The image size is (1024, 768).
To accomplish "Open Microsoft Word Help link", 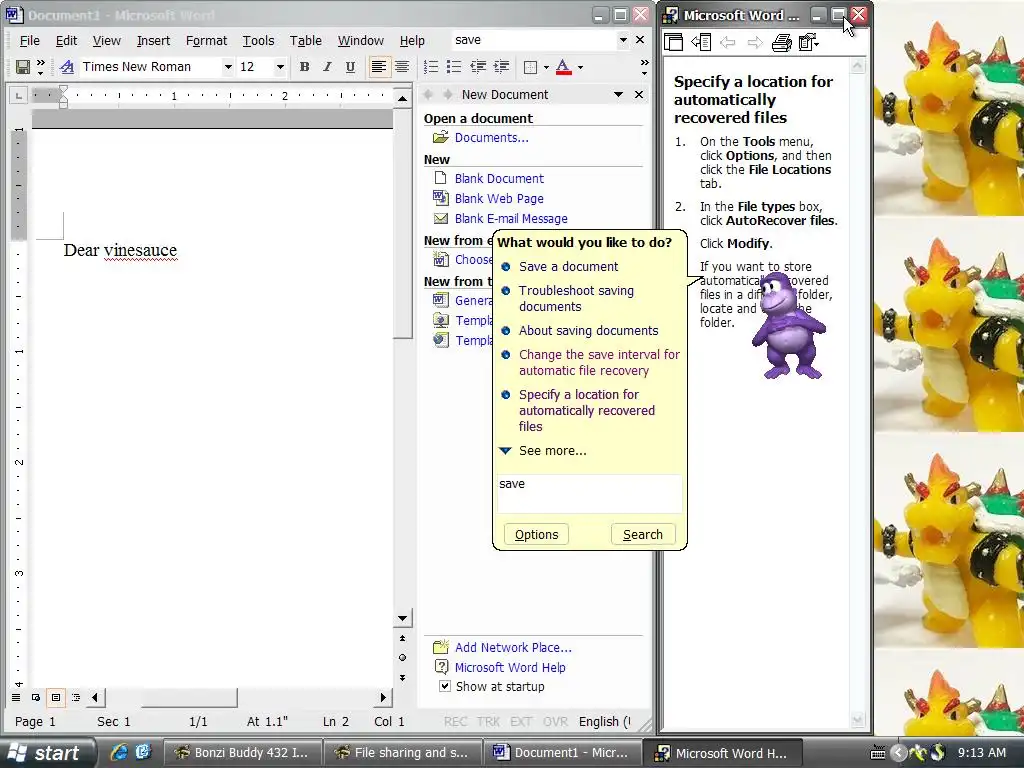I will [x=510, y=667].
